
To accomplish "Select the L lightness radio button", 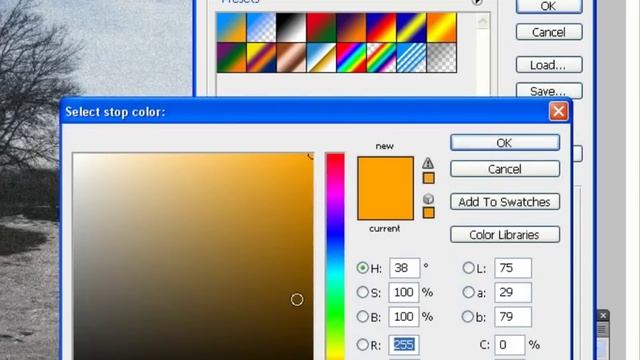I will coord(468,268).
